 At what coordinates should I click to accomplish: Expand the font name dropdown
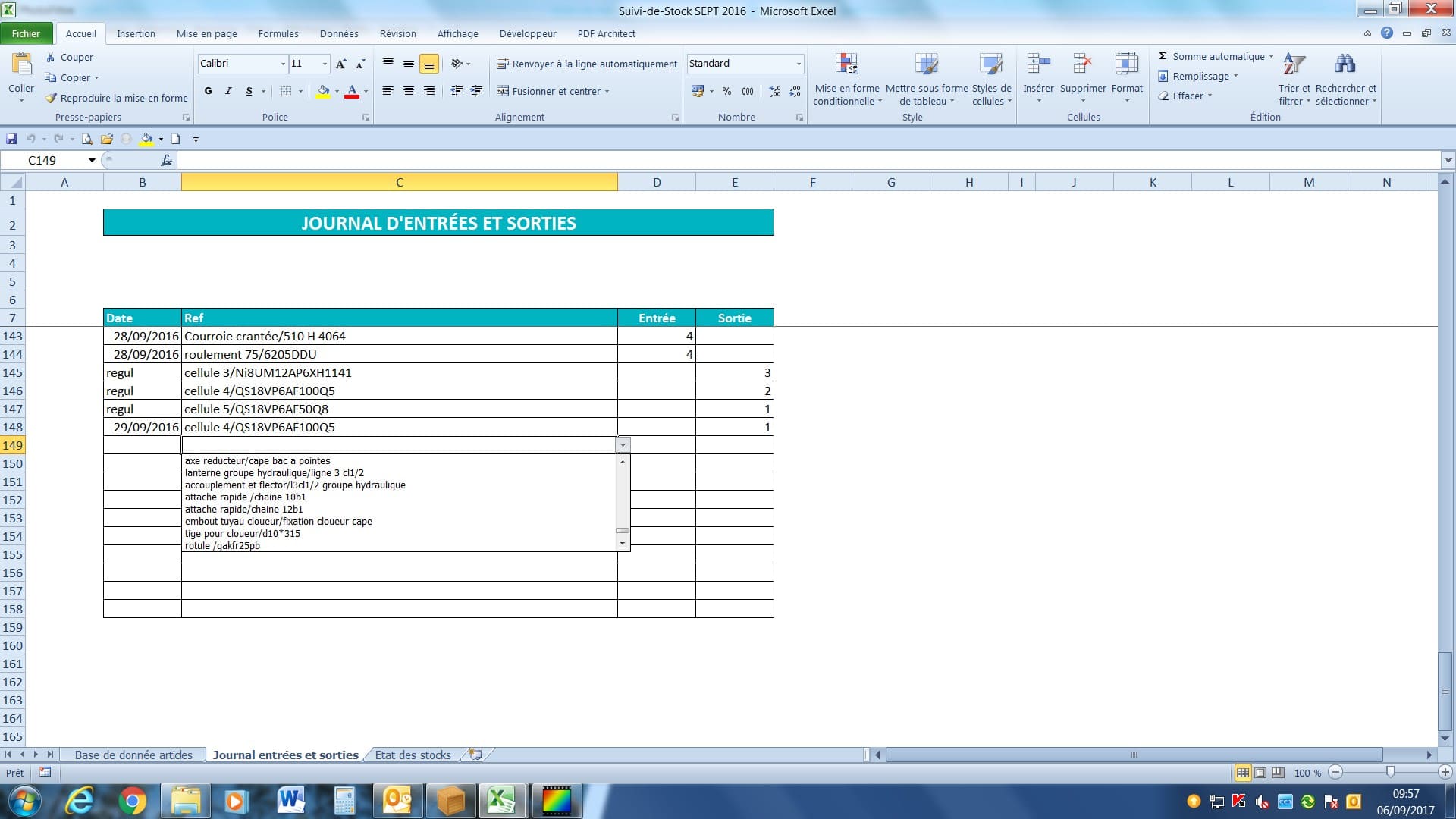click(283, 64)
